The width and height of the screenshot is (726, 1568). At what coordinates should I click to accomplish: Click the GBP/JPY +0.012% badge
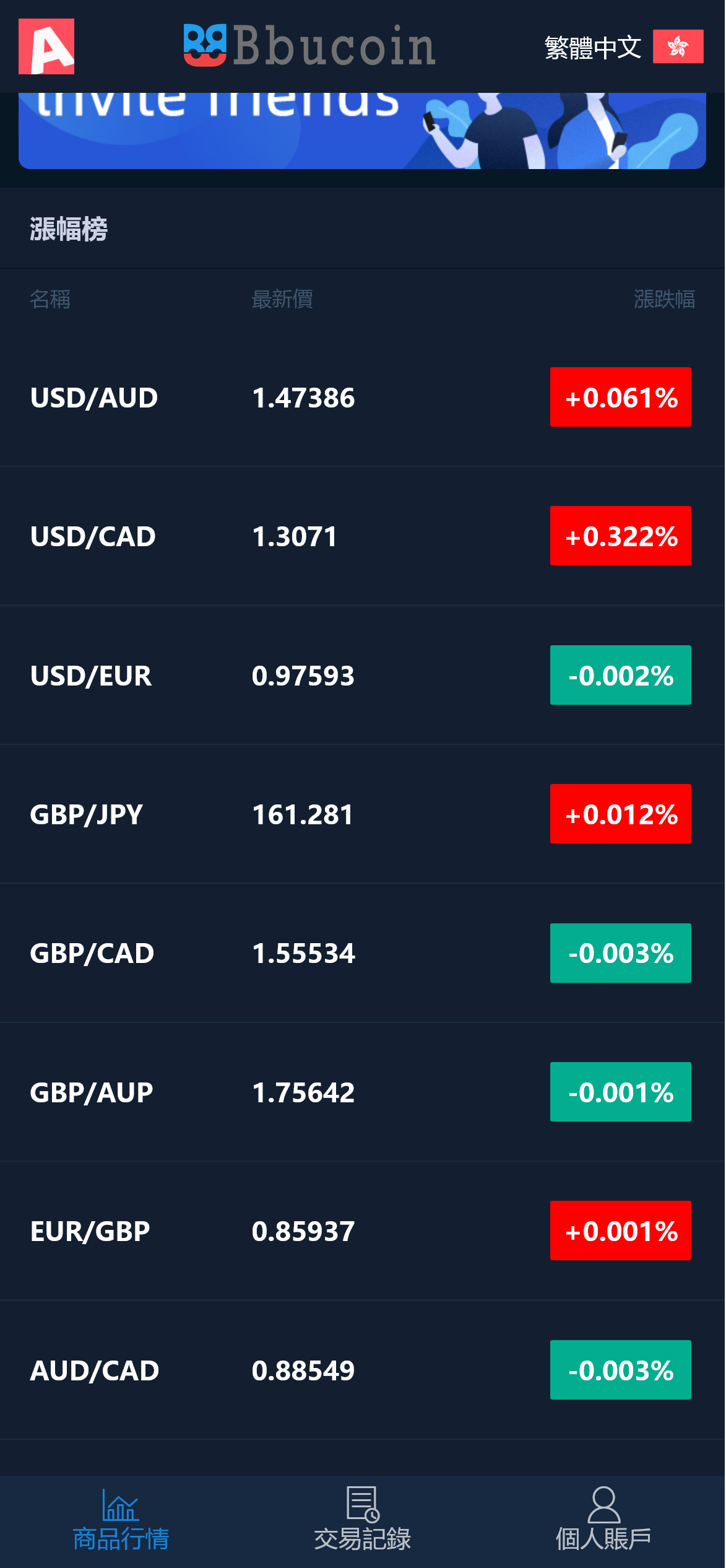(x=620, y=814)
